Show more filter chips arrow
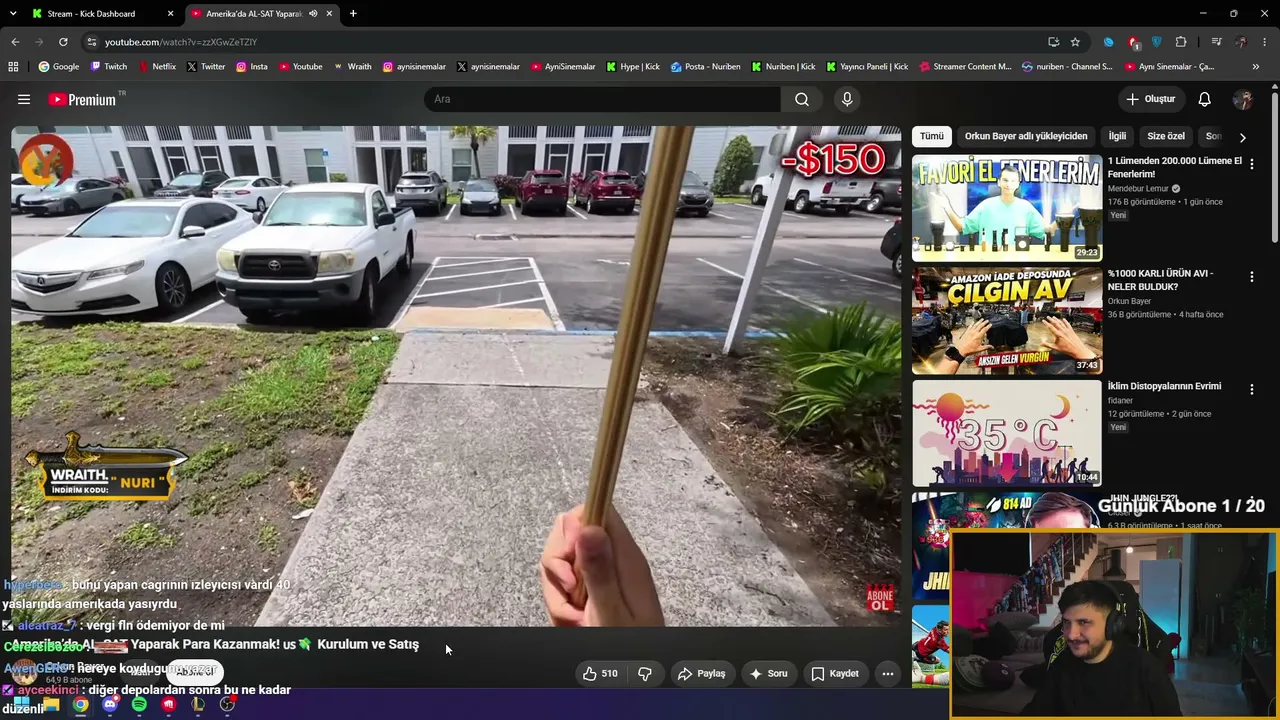The height and width of the screenshot is (720, 1280). tap(1243, 137)
